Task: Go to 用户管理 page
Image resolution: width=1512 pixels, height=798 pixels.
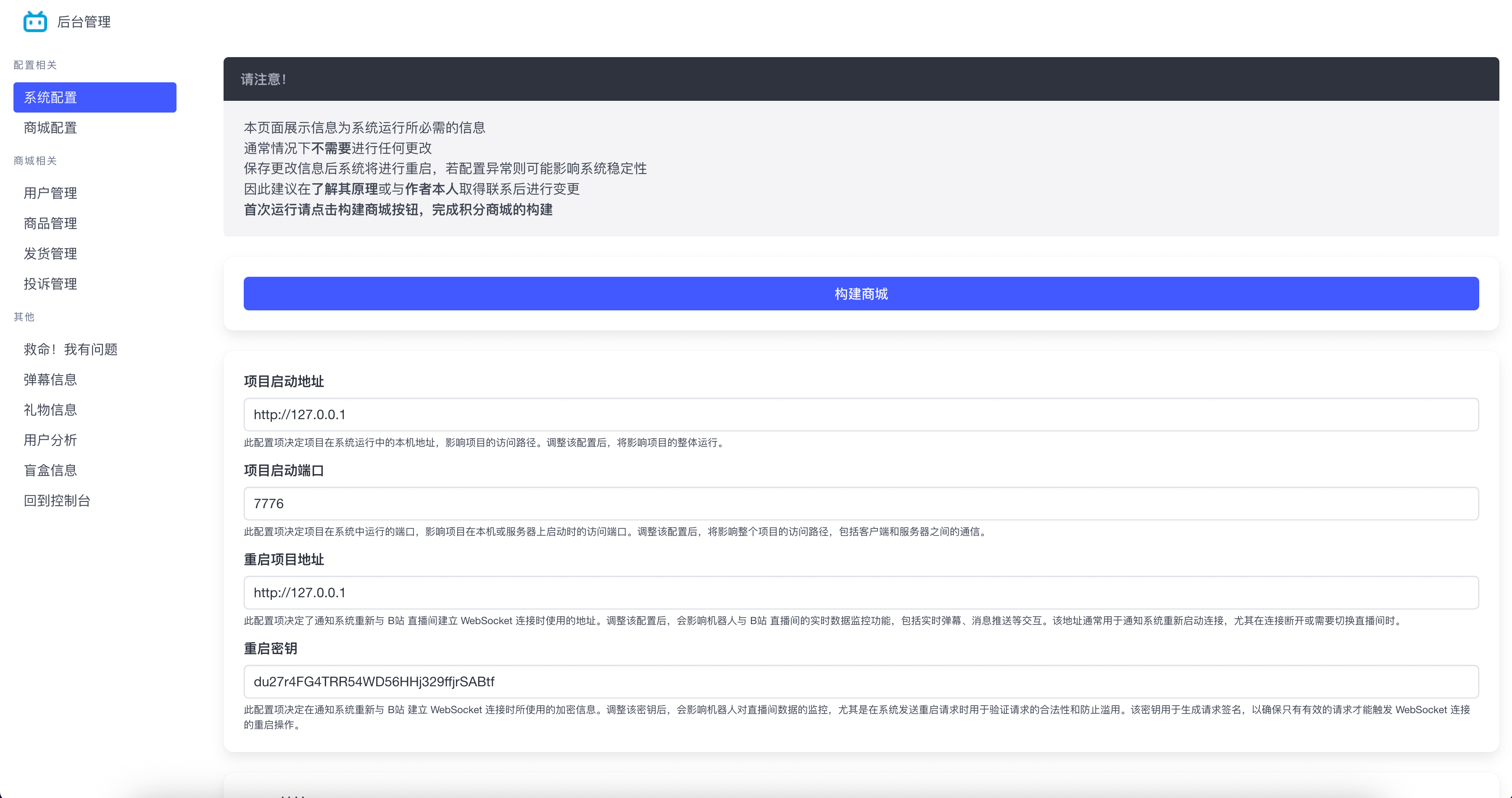Action: pyautogui.click(x=50, y=193)
